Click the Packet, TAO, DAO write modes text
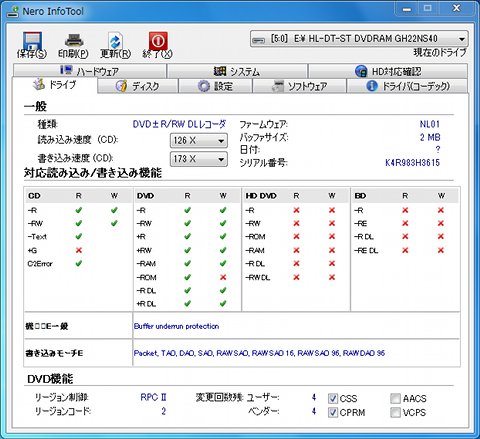 pyautogui.click(x=259, y=353)
